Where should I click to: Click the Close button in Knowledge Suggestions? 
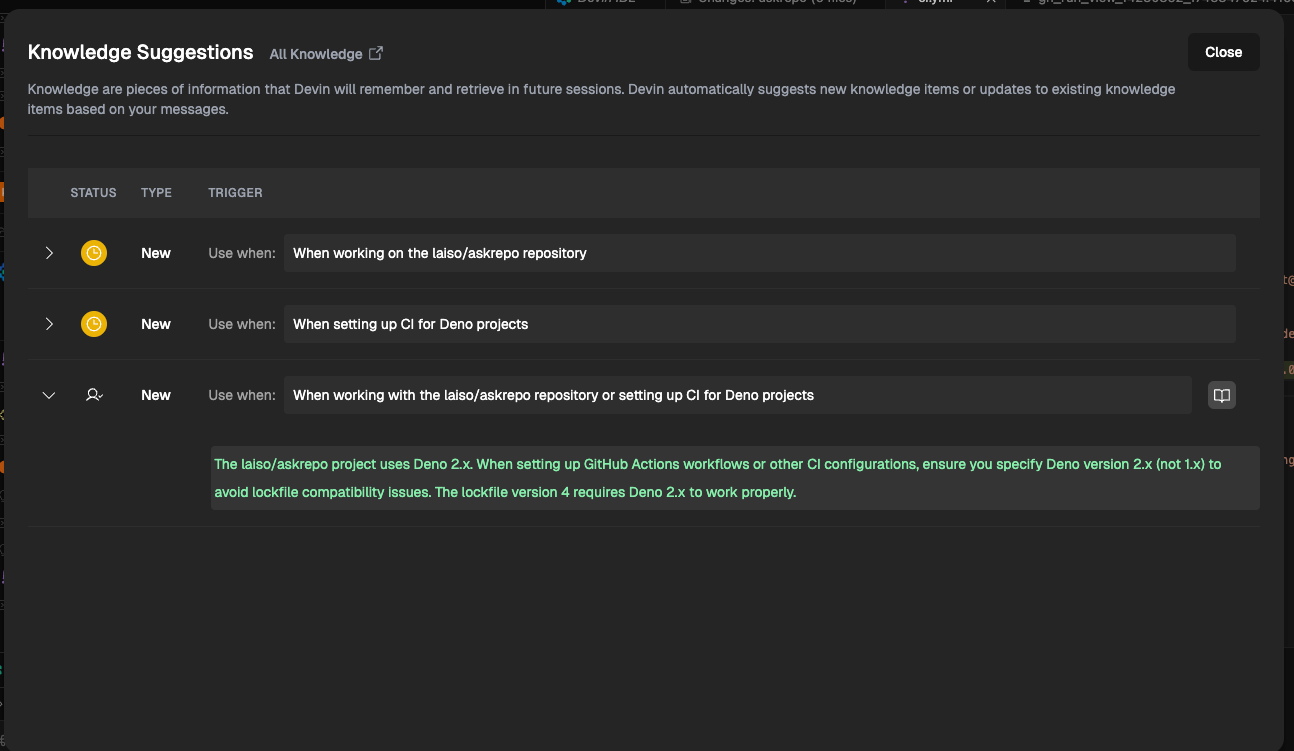point(1223,52)
